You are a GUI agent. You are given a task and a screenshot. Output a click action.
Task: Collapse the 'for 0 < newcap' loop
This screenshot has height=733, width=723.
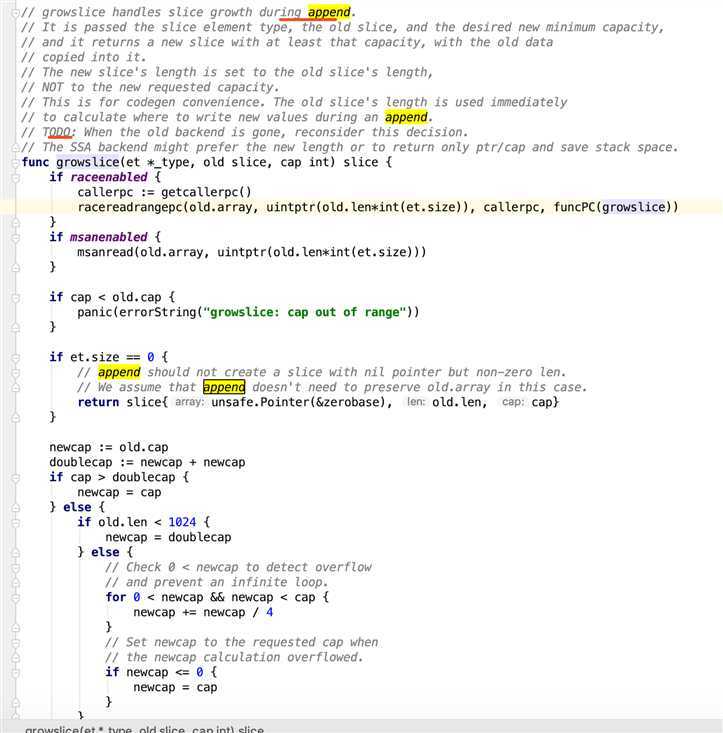pyautogui.click(x=15, y=598)
